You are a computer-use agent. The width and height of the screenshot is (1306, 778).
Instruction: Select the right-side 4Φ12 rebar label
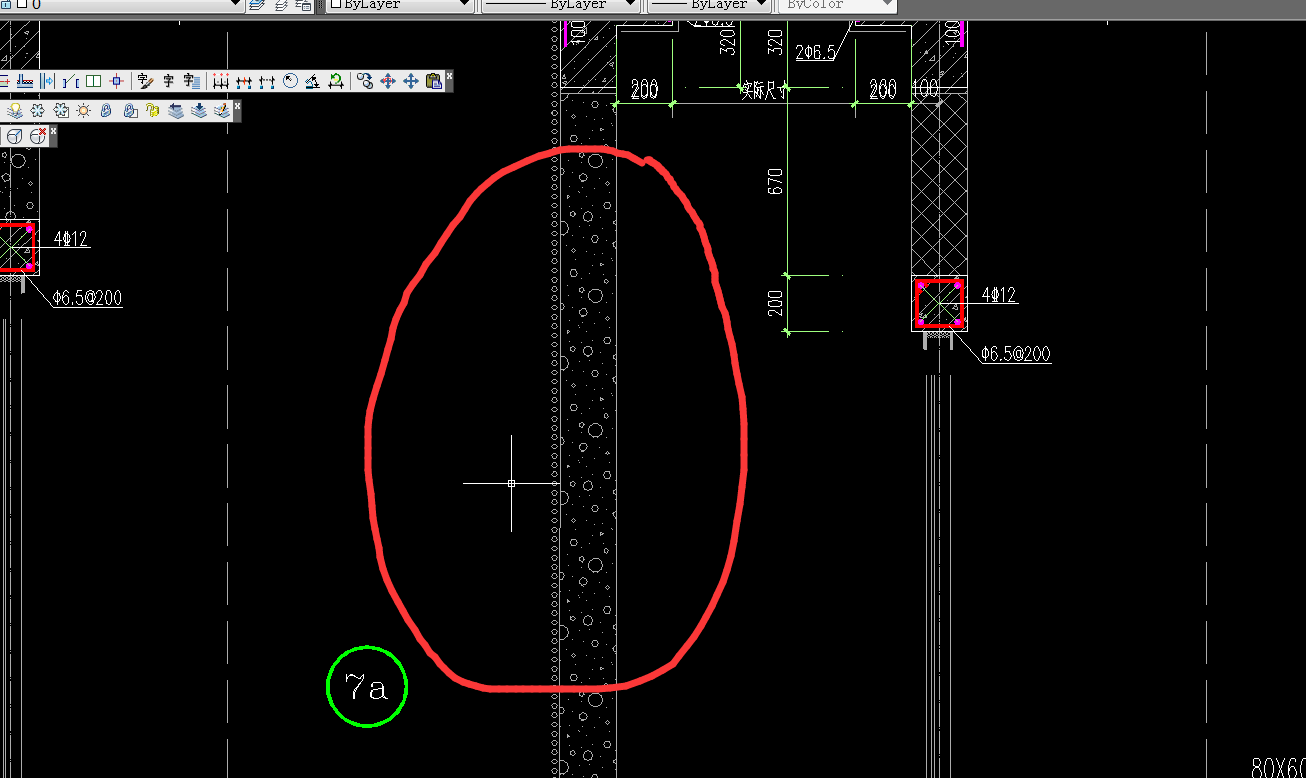pyautogui.click(x=999, y=295)
